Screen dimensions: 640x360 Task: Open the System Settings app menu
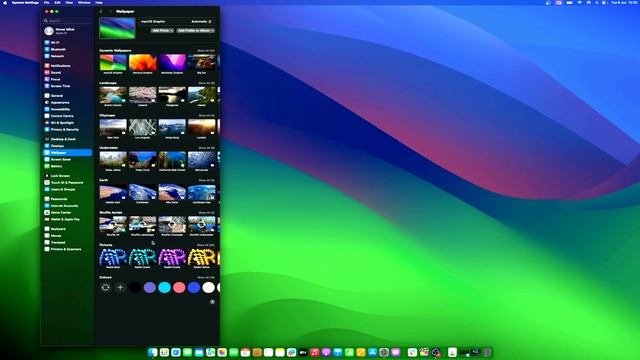coord(26,2)
